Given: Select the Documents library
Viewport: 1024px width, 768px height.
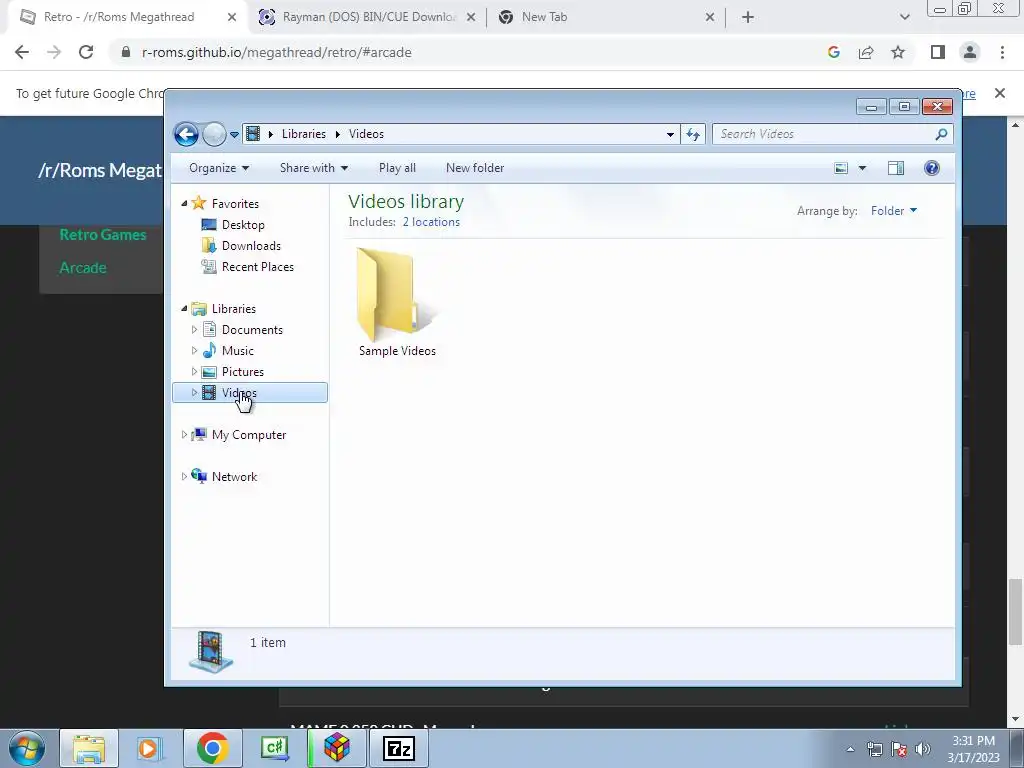Looking at the screenshot, I should [252, 330].
